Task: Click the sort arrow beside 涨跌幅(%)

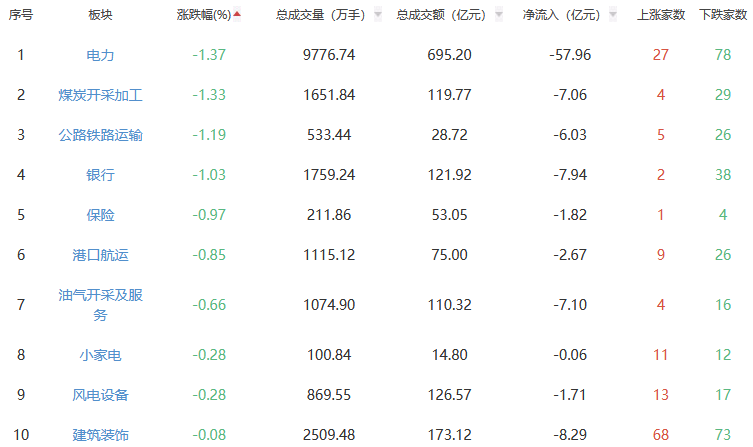Action: tap(237, 14)
